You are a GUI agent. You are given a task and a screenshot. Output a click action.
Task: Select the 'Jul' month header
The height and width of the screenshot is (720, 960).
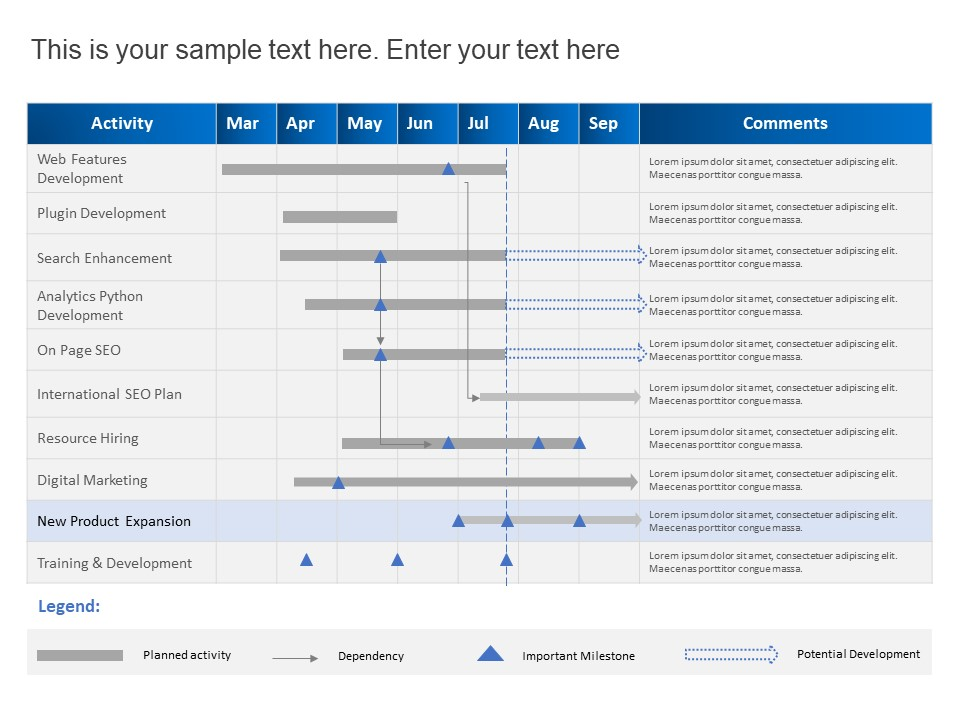click(x=488, y=124)
